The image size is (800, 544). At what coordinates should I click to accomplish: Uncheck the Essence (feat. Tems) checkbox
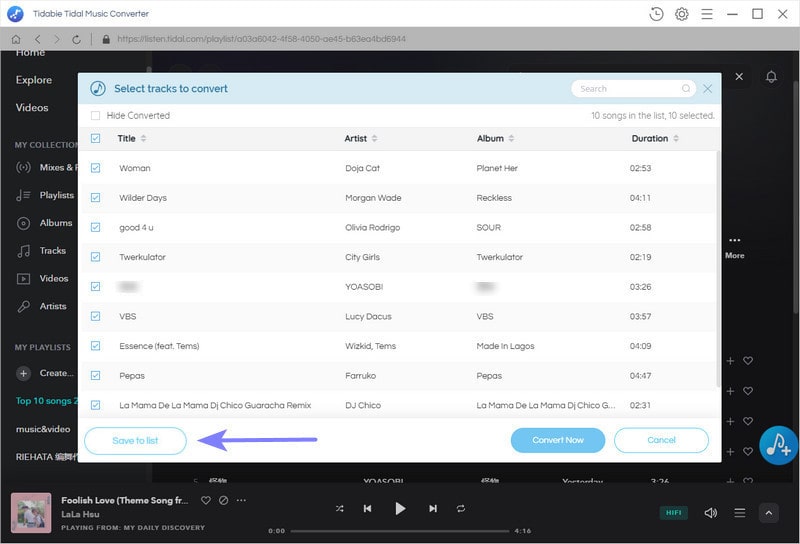point(95,345)
